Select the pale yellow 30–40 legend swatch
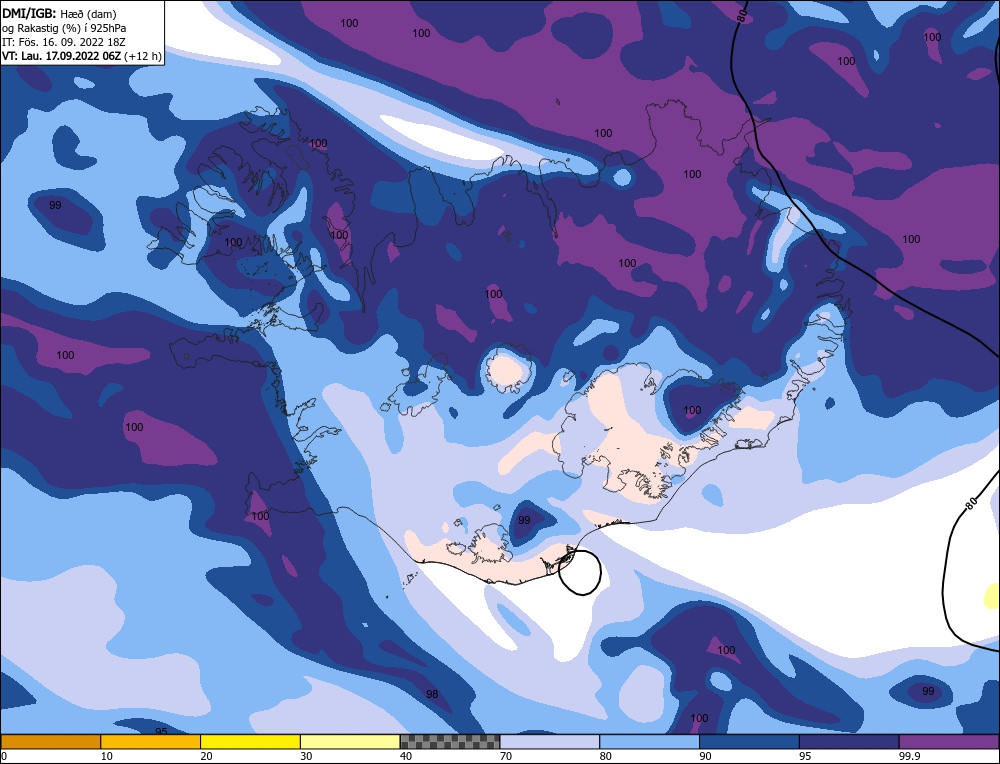This screenshot has width=1000, height=764. [x=350, y=741]
